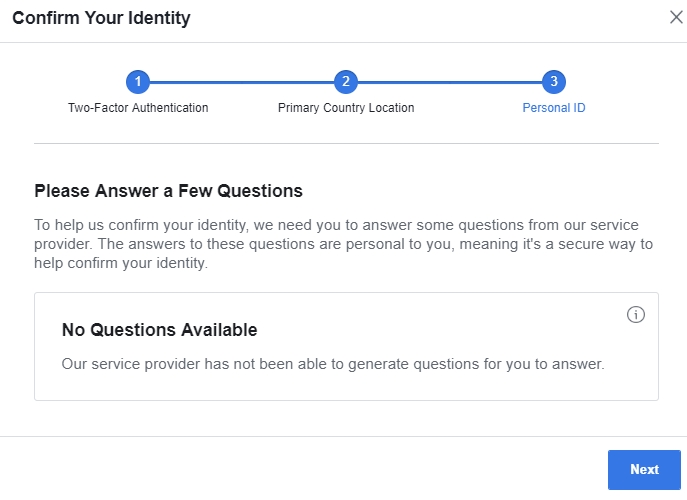
Task: Click the Confirm Your Identity title
Action: [x=101, y=18]
